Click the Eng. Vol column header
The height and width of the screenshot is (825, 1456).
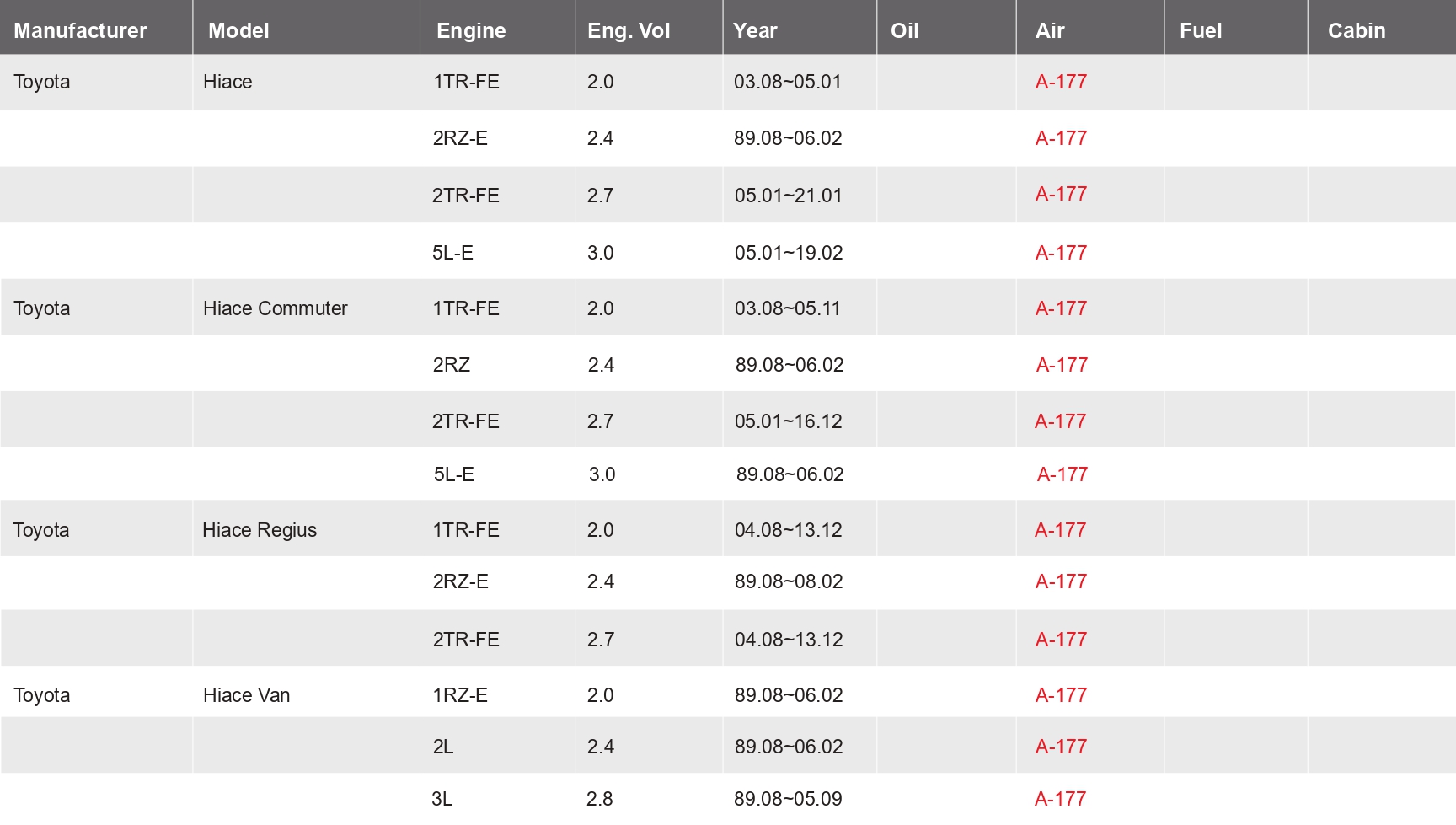click(629, 31)
